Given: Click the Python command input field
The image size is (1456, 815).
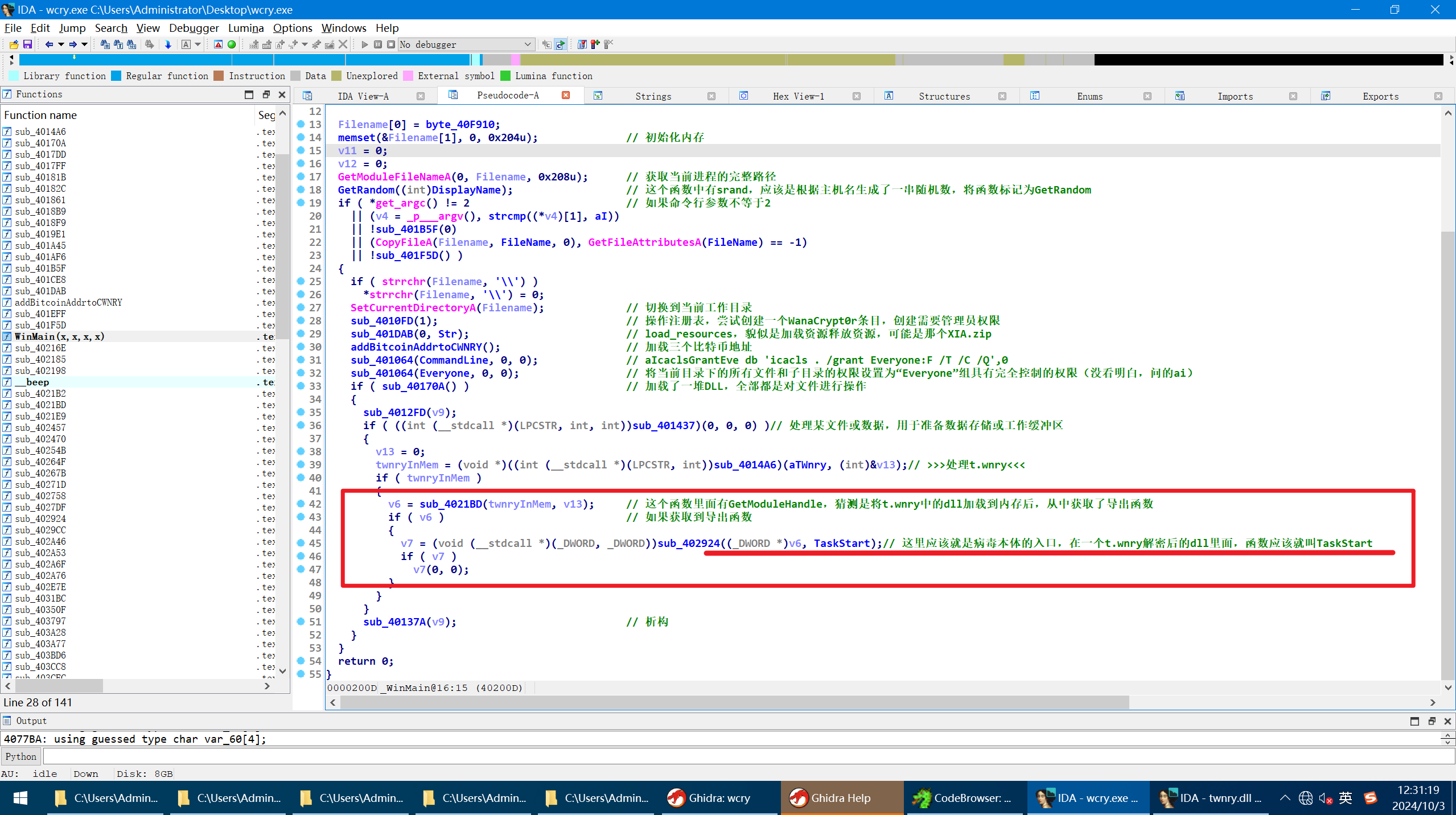Looking at the screenshot, I should 740,756.
